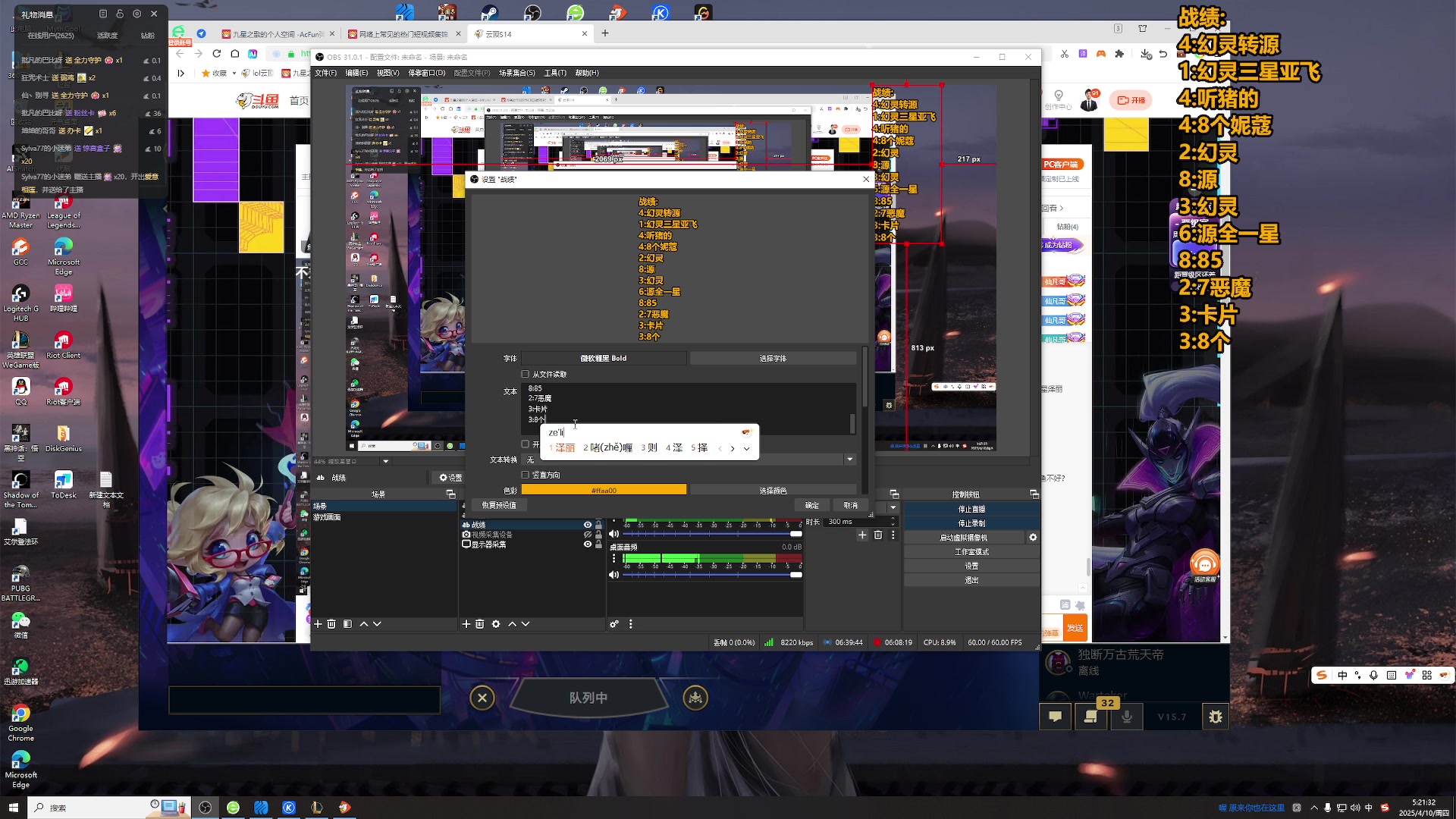Select IME candidate 泽丽
The image size is (1456, 819).
562,448
